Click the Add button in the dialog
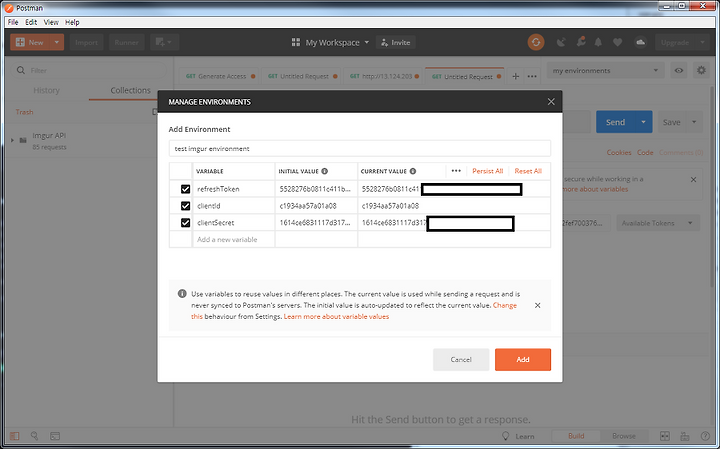This screenshot has width=720, height=449. point(523,359)
